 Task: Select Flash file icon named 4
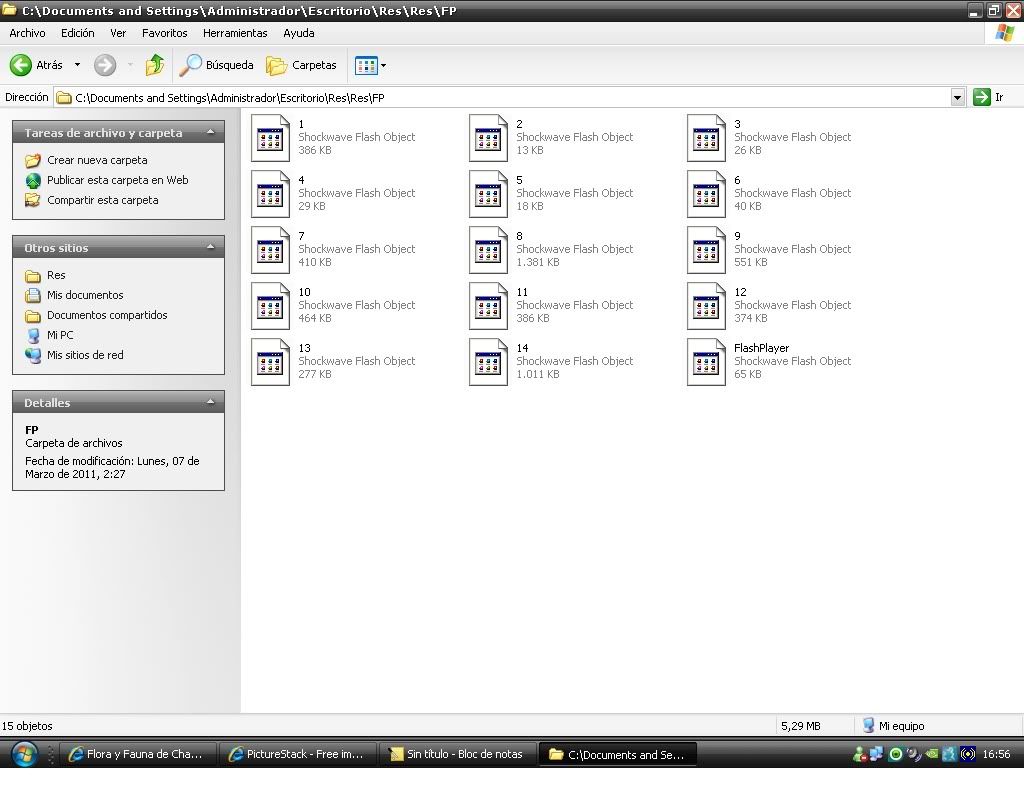click(x=270, y=194)
